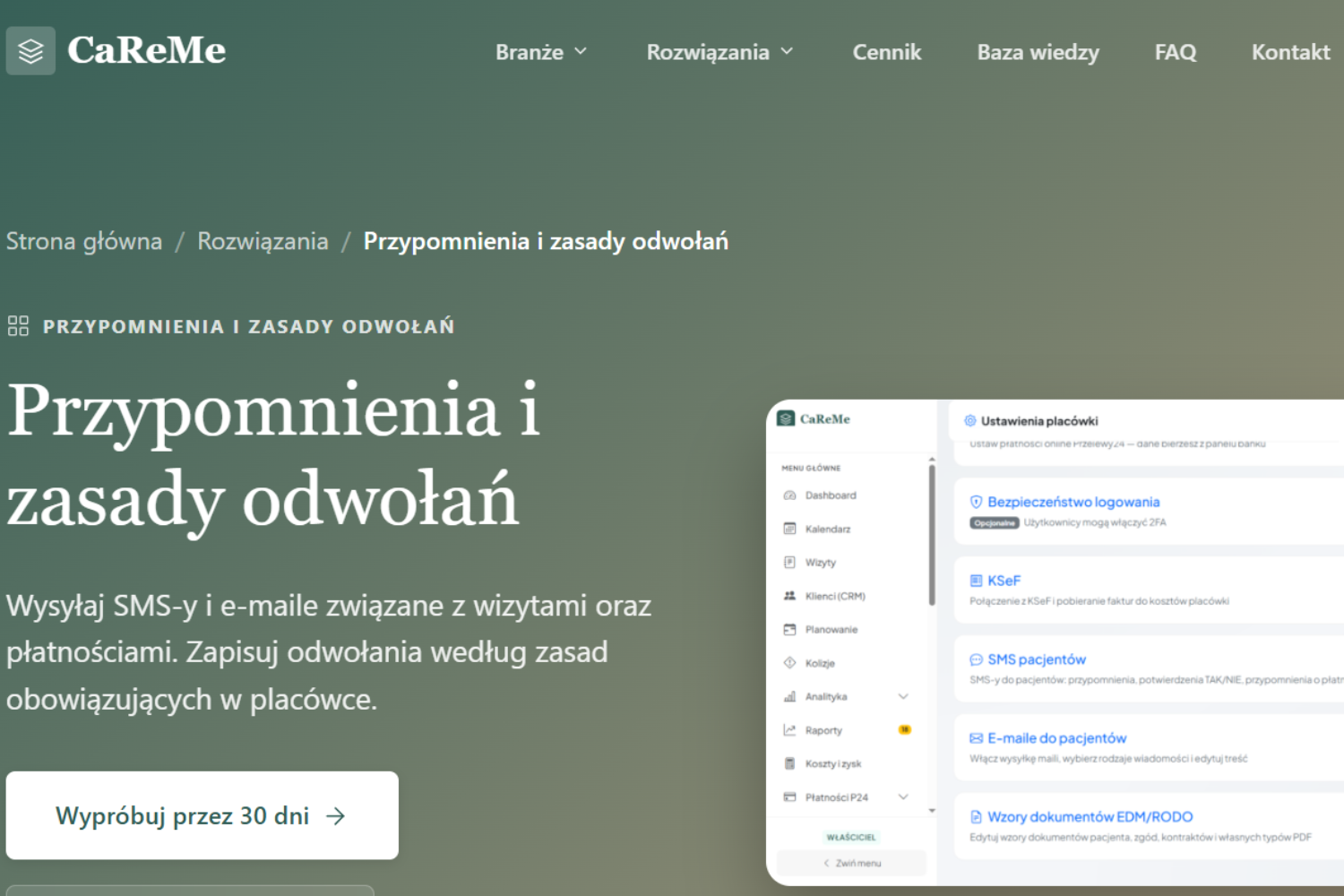
Task: Click the small caps label 'PRZYPOMNIENIA I ZASADY ODWOŁAŃ'
Action: 249,326
